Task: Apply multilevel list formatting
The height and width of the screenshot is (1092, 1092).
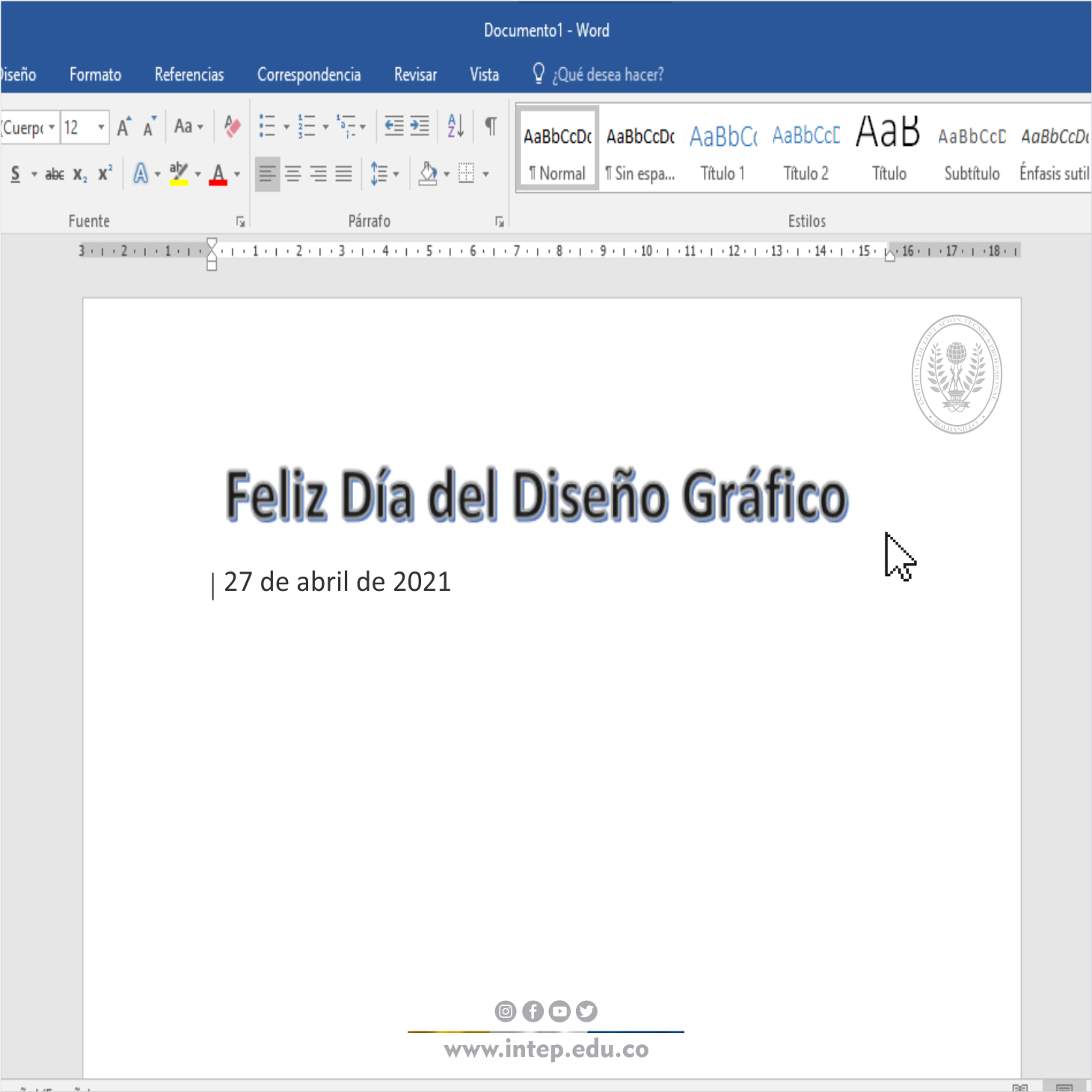Action: pos(346,126)
